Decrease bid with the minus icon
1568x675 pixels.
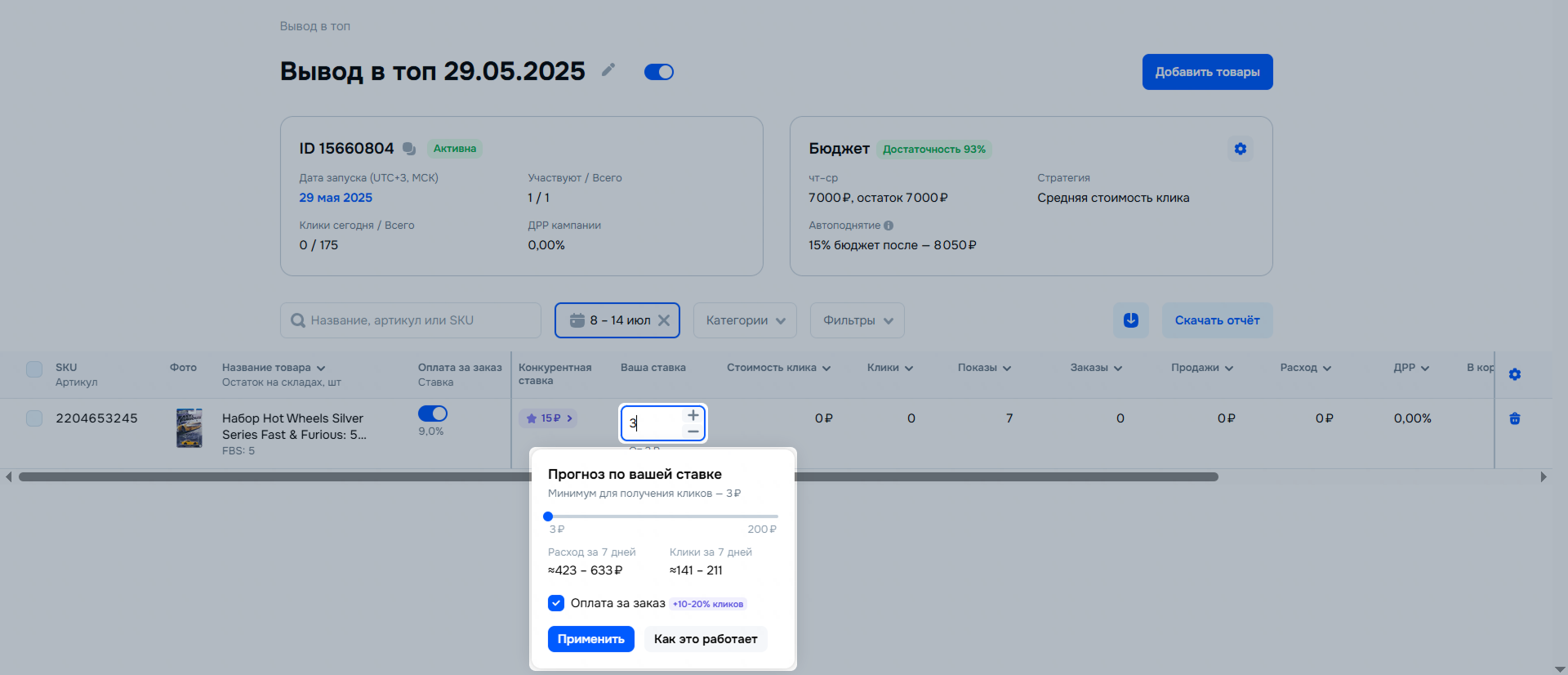point(693,431)
